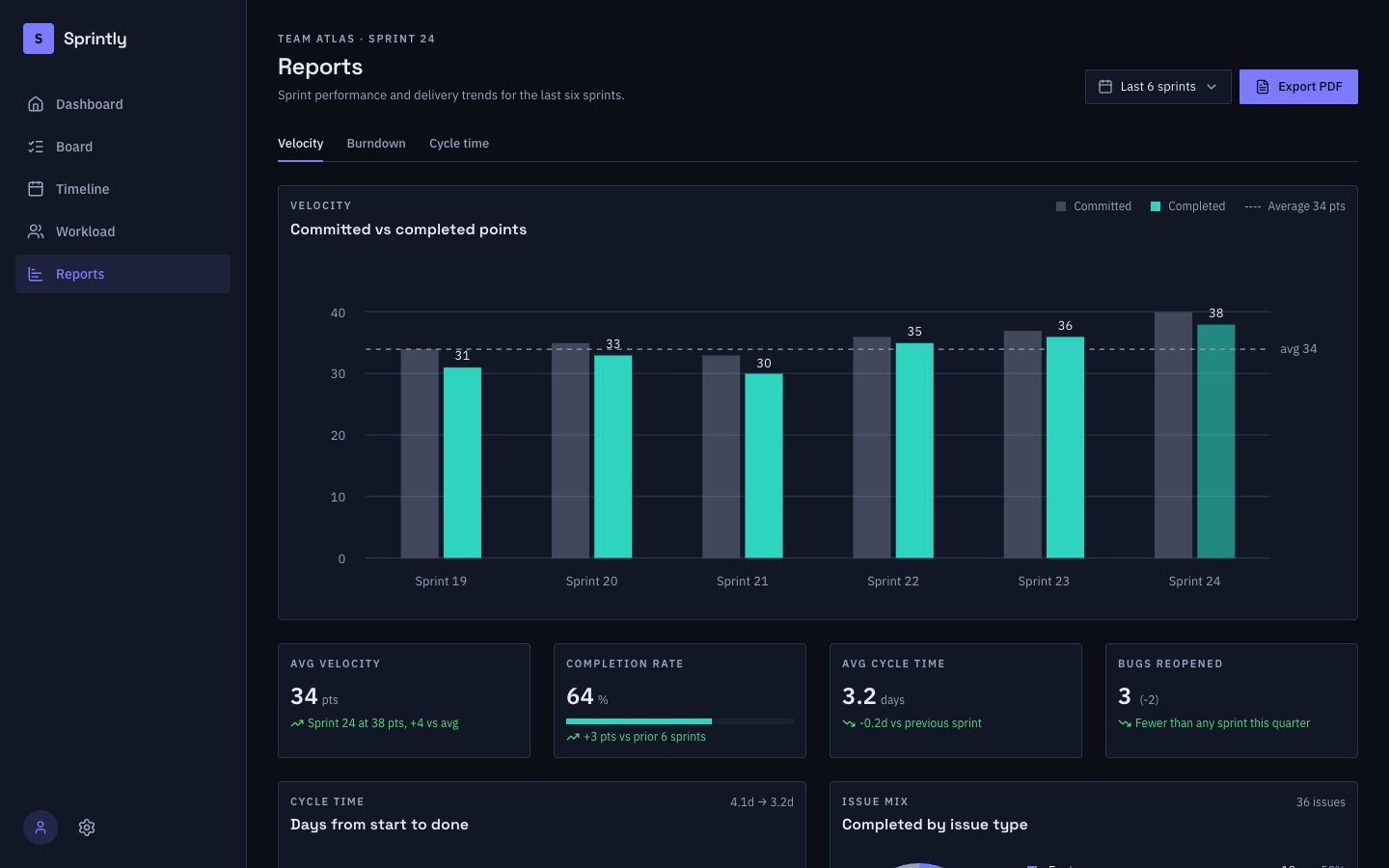Click the trend-down icon under Bugs Reopened
Image resolution: width=1389 pixels, height=868 pixels.
point(1125,723)
